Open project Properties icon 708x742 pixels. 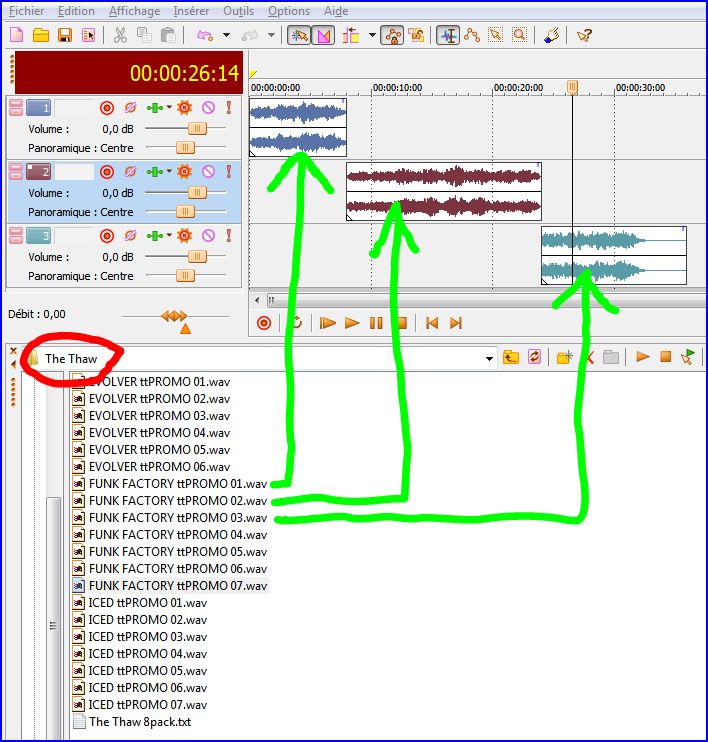coord(88,35)
